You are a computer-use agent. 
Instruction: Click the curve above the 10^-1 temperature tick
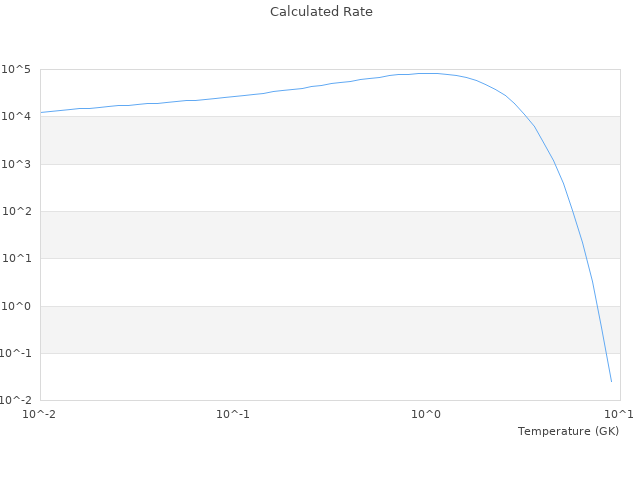(233, 97)
